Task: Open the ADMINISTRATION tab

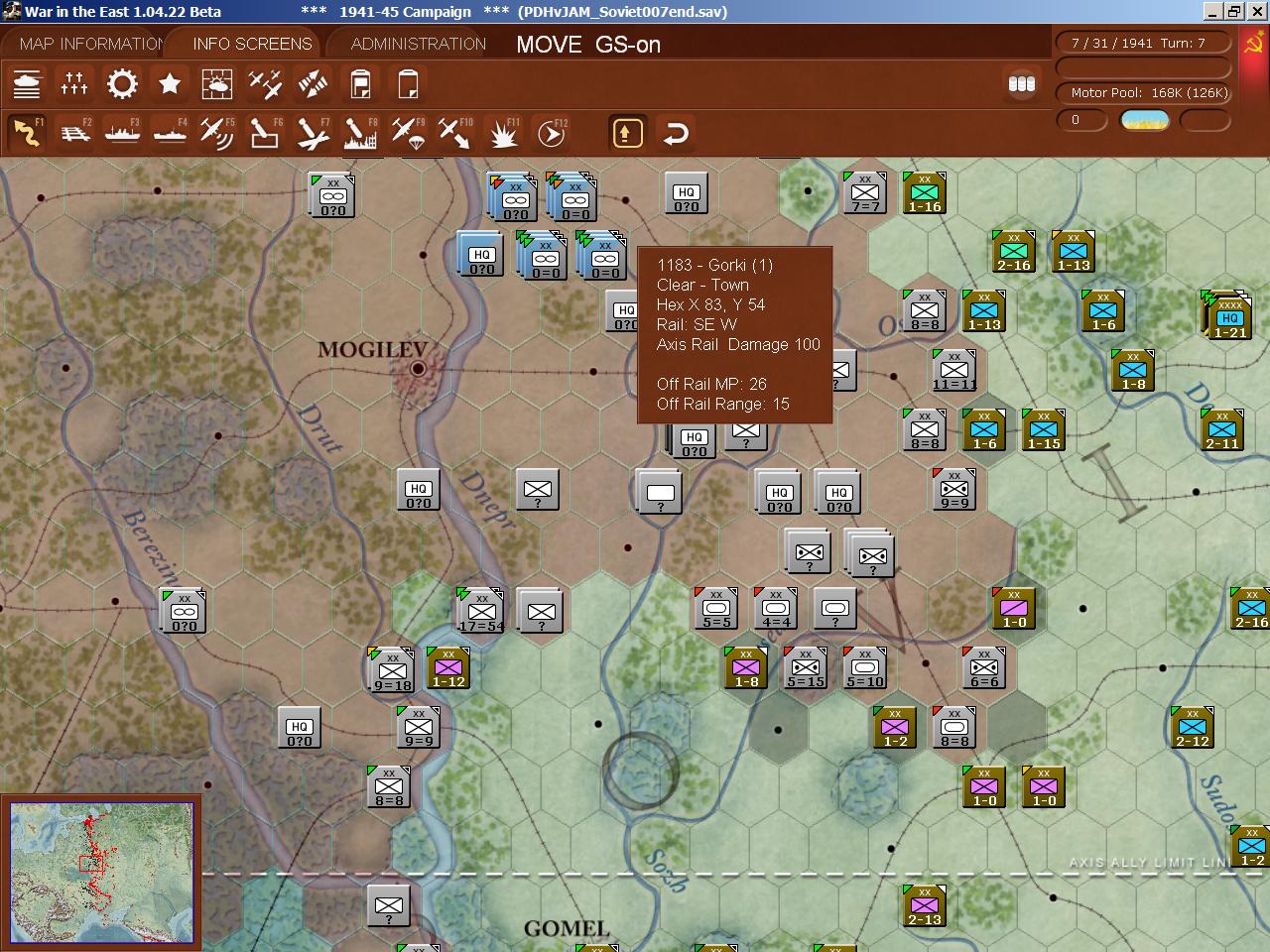Action: click(418, 44)
